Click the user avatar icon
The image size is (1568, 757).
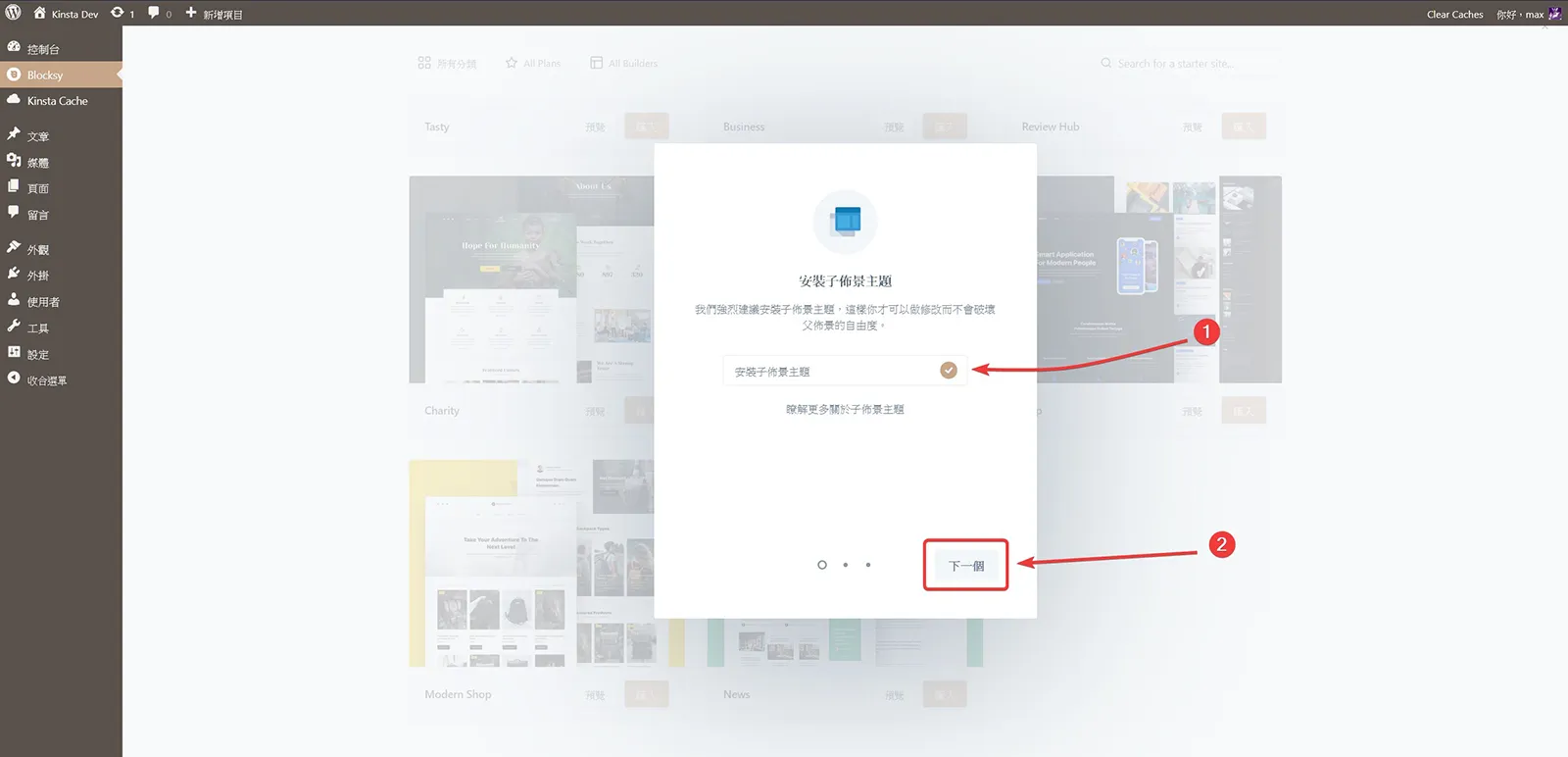click(1555, 14)
